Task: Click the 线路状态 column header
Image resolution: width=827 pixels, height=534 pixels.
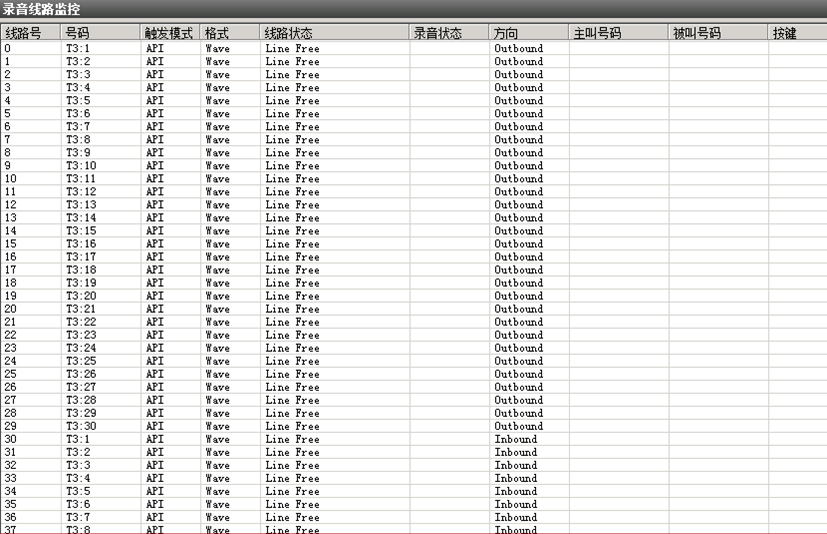Action: pyautogui.click(x=334, y=33)
